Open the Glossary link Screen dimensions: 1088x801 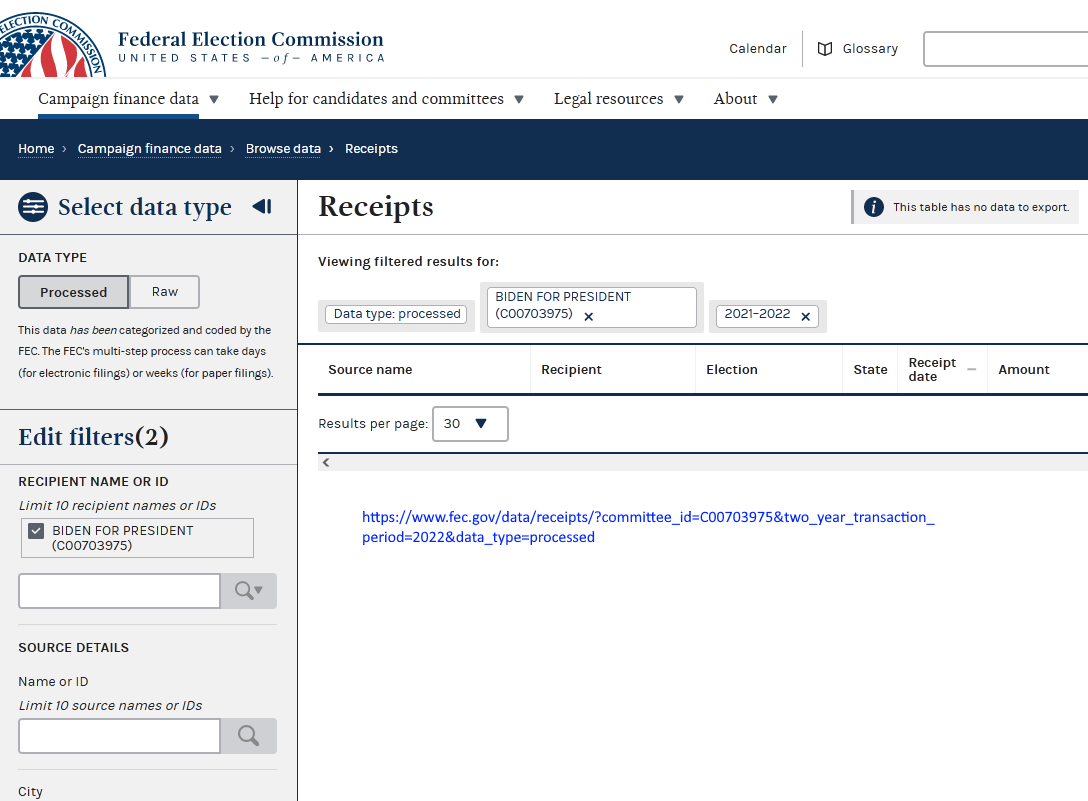(x=870, y=49)
